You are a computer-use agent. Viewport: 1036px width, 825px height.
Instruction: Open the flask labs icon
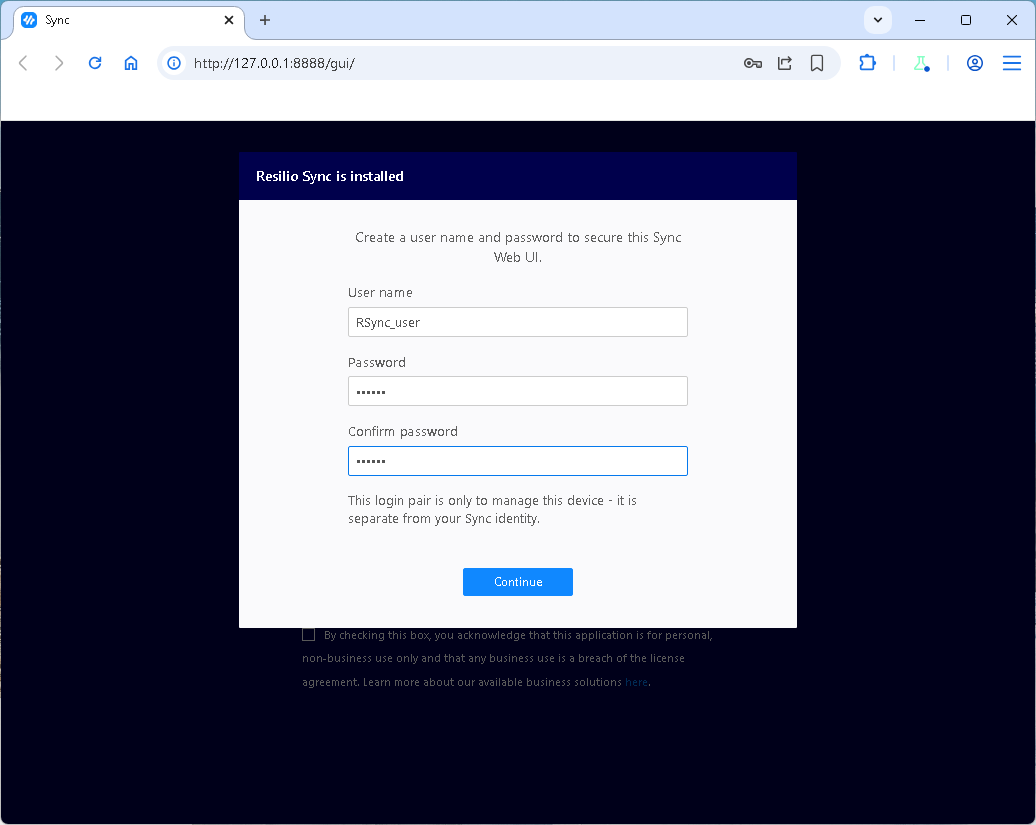(x=921, y=63)
